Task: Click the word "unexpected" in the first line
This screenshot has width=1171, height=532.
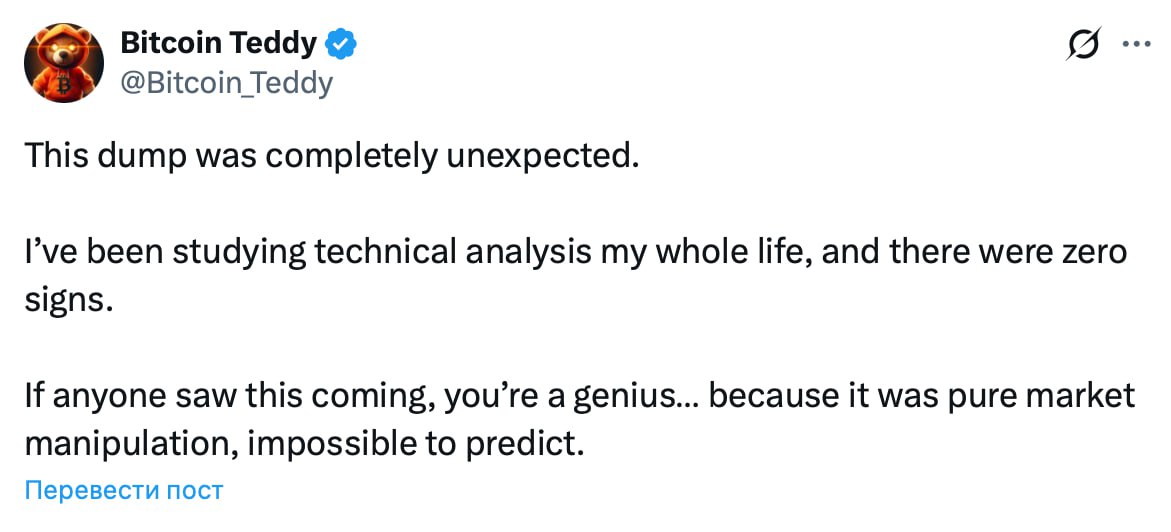Action: coord(552,156)
